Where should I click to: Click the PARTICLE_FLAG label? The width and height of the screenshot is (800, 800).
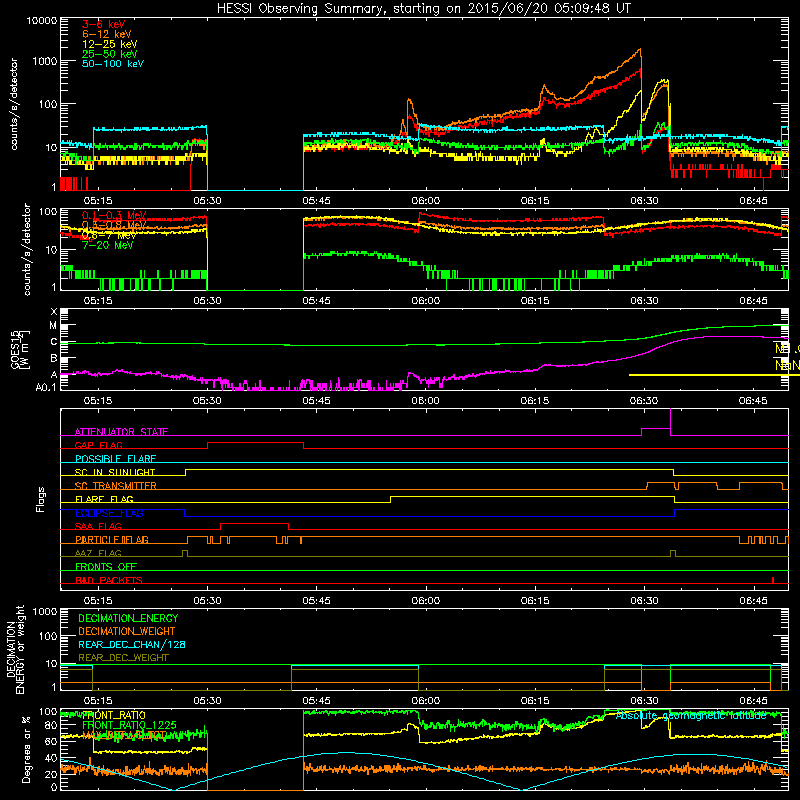click(112, 539)
